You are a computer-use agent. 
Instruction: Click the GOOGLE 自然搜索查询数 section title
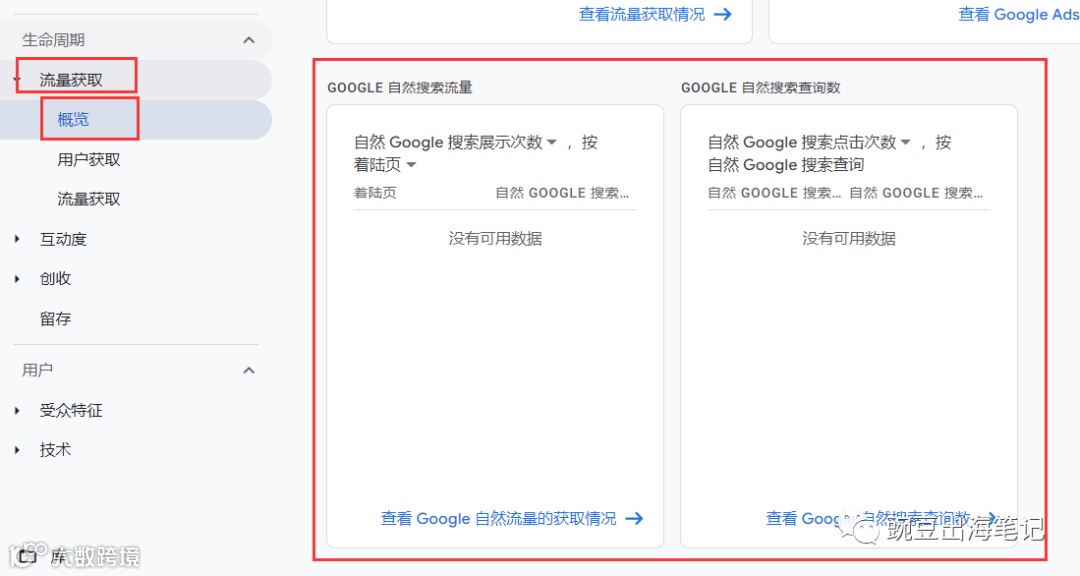pyautogui.click(x=760, y=88)
